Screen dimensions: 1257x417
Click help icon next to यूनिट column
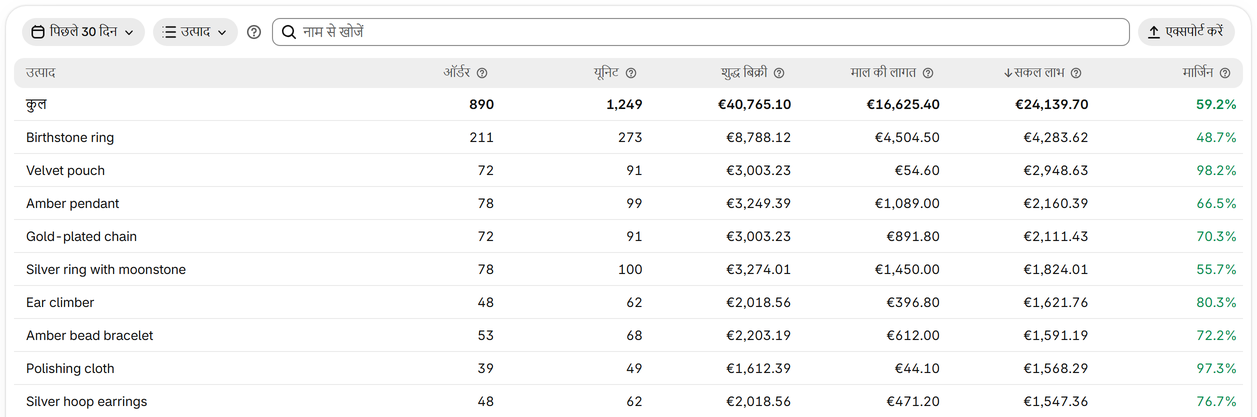[x=631, y=73]
